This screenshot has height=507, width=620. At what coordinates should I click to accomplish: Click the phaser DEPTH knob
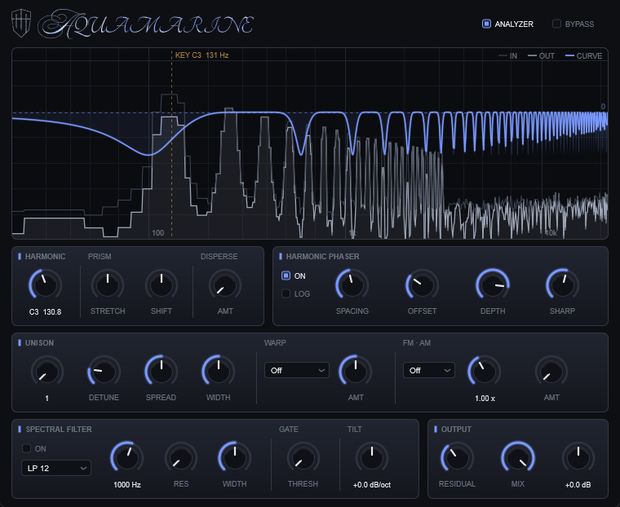(x=492, y=285)
